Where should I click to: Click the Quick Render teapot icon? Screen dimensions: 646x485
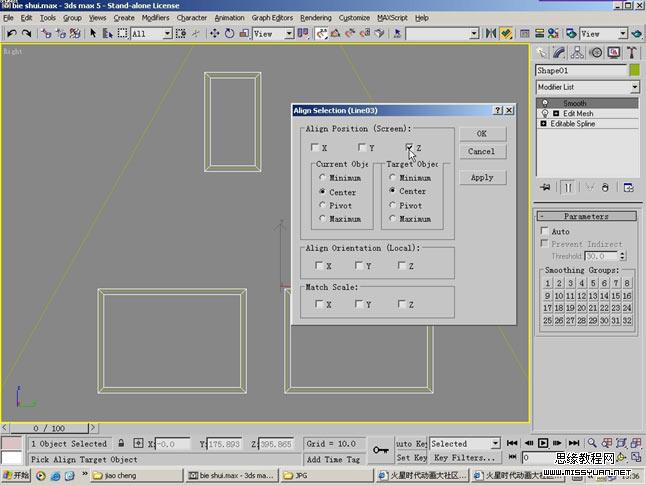[636, 33]
